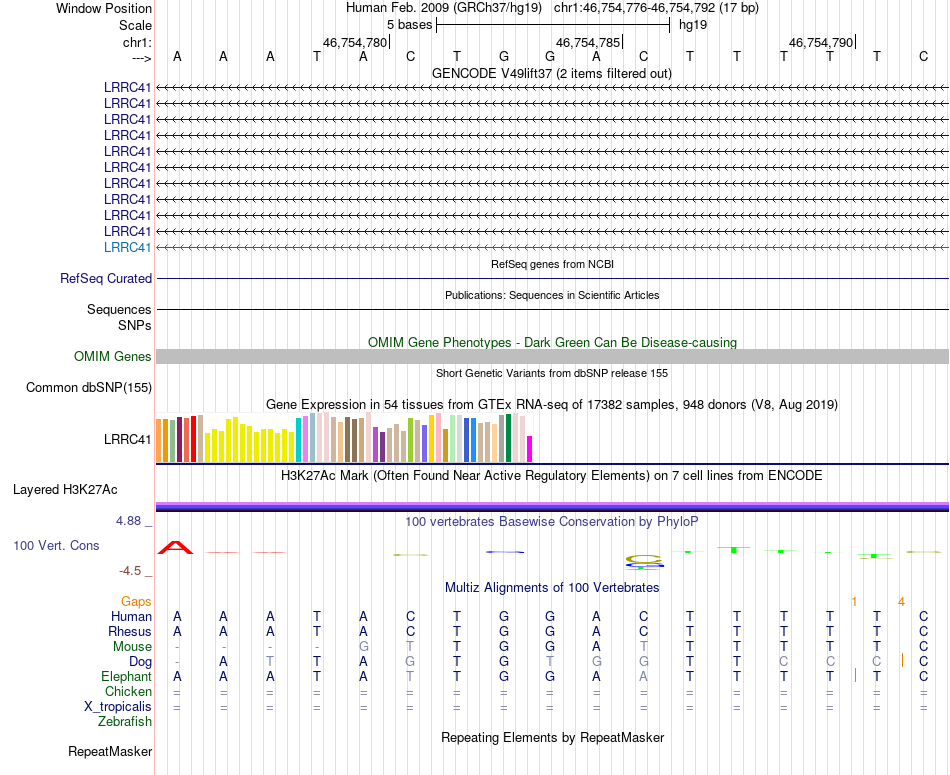
Task: Click the large red 'A' conservation logo
Action: pyautogui.click(x=176, y=548)
